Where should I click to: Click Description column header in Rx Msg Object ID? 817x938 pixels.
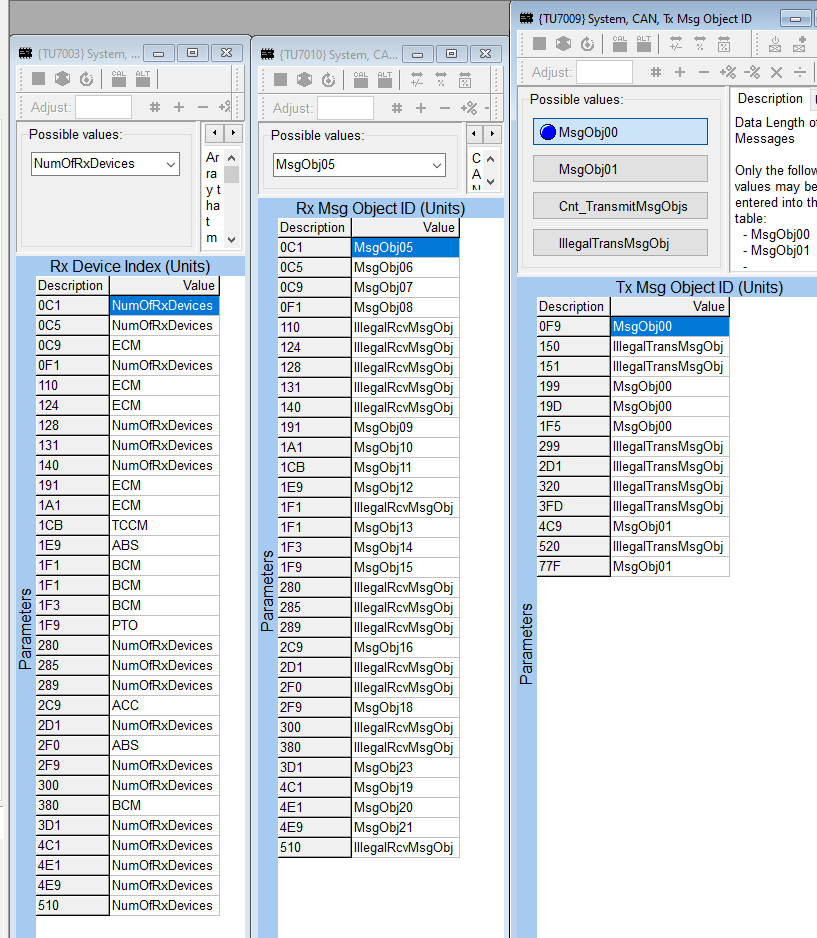[315, 227]
